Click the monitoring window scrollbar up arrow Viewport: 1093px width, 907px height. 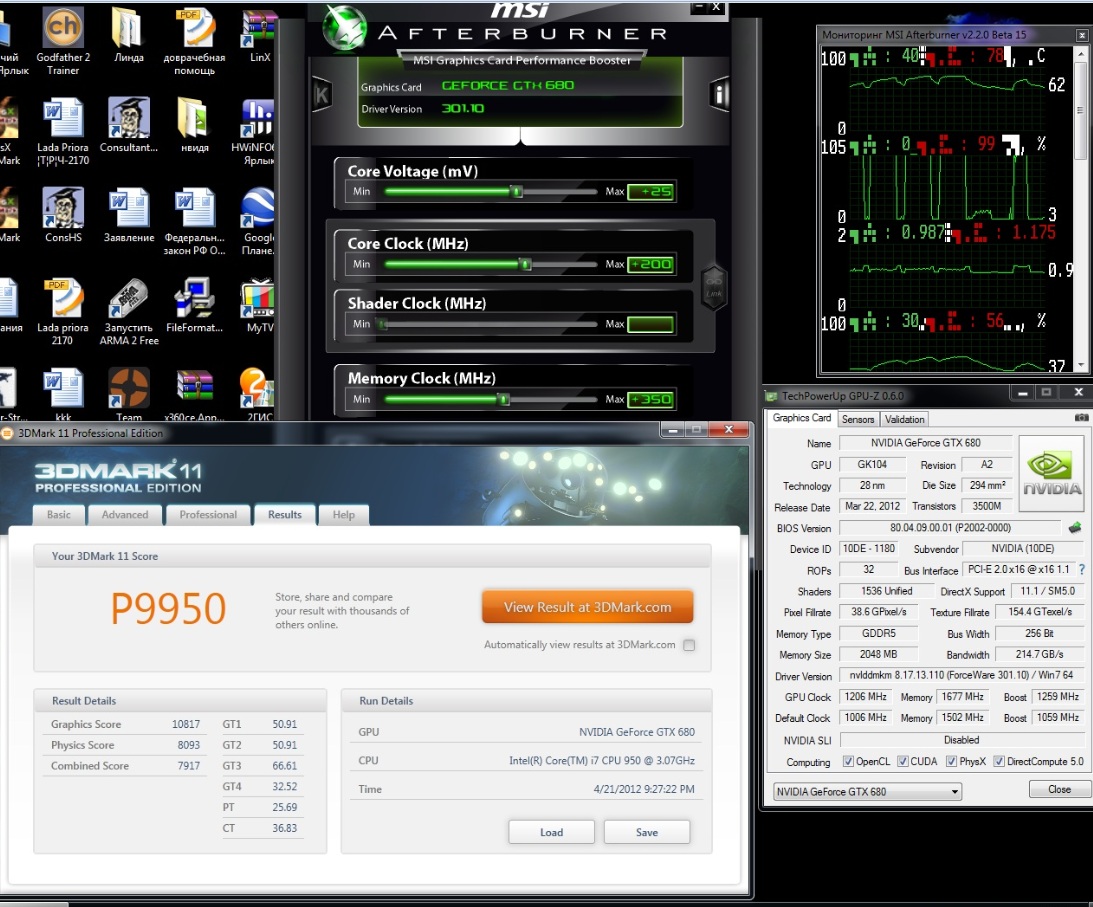(1081, 53)
